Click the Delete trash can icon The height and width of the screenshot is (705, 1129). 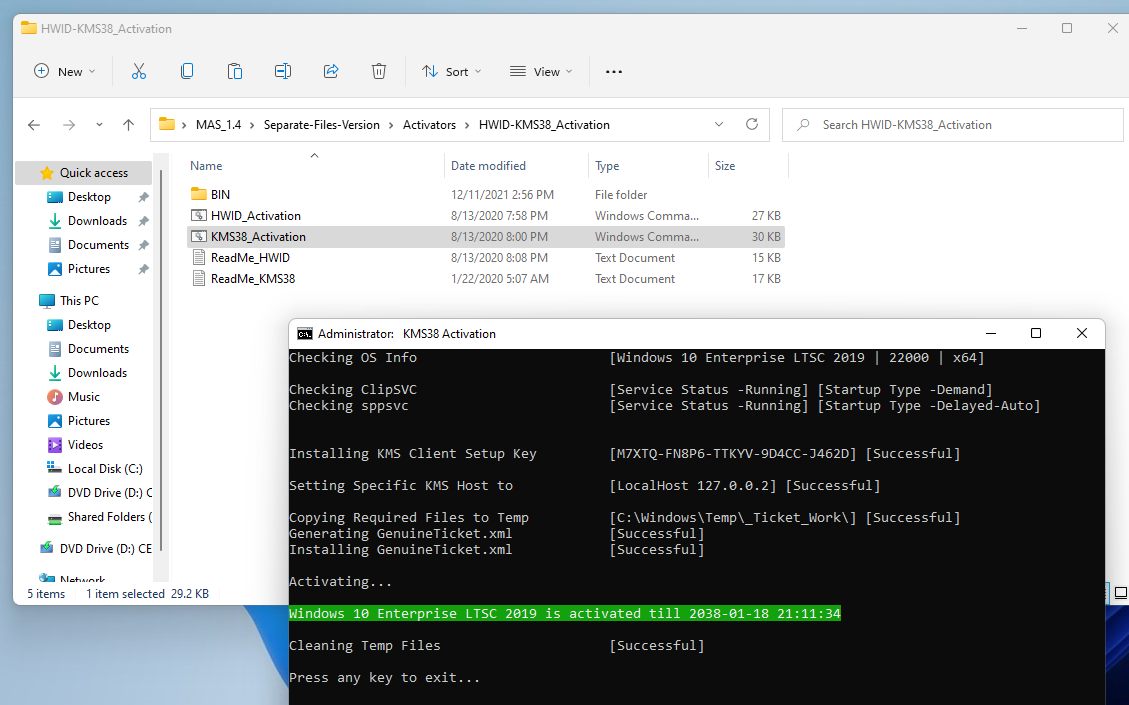pyautogui.click(x=379, y=71)
